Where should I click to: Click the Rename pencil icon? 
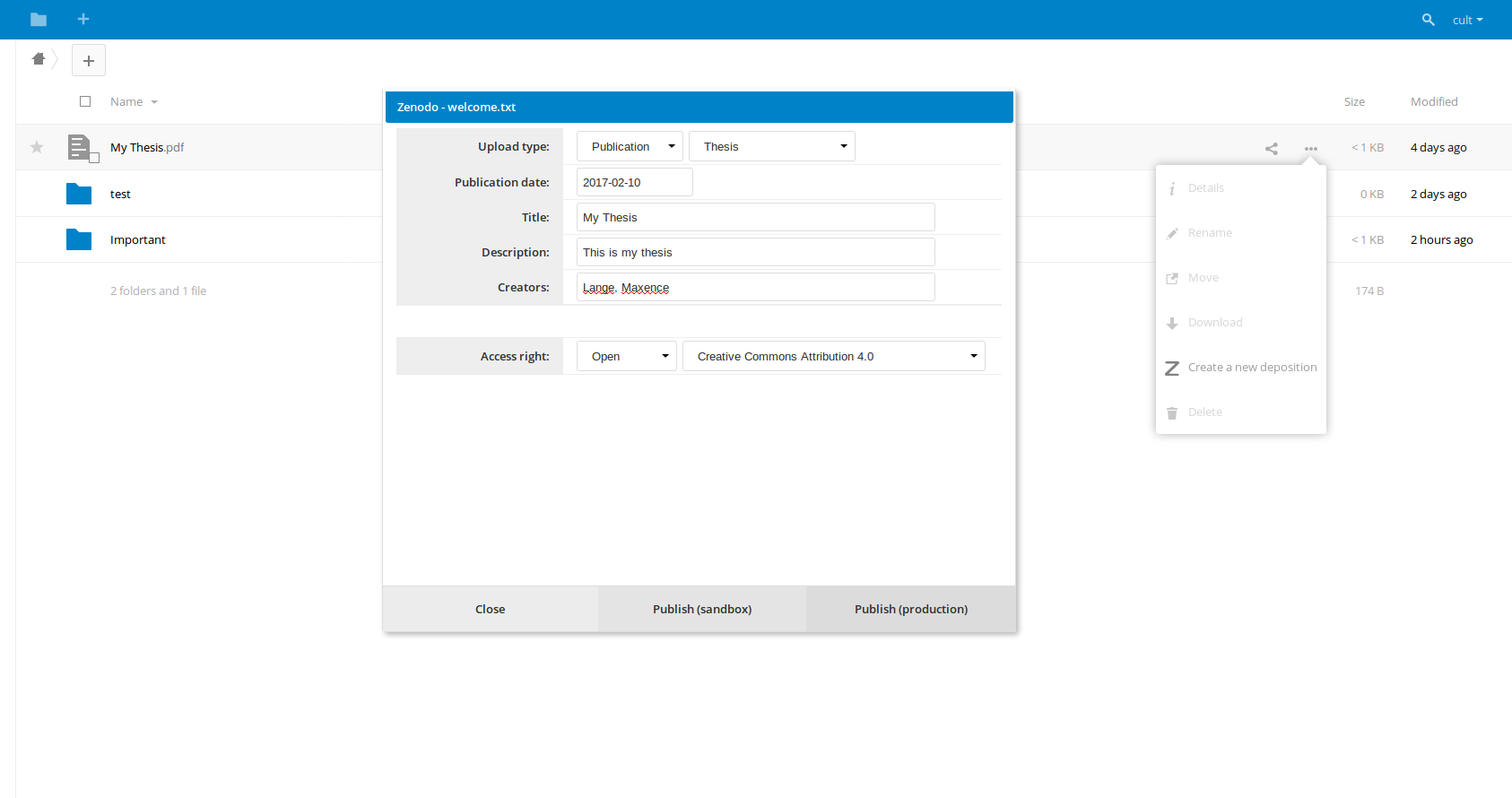click(1172, 233)
